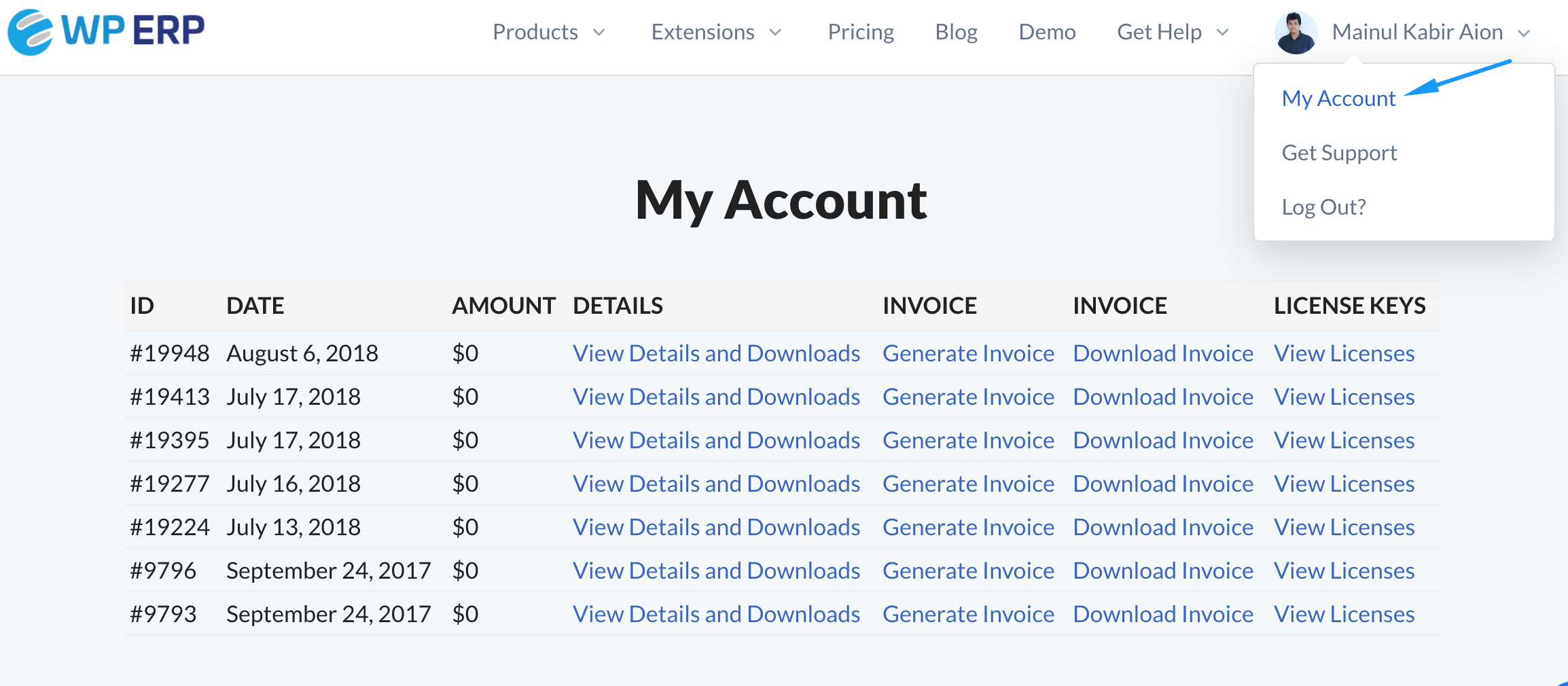
Task: Download Invoice for order #19395
Action: coord(1163,440)
